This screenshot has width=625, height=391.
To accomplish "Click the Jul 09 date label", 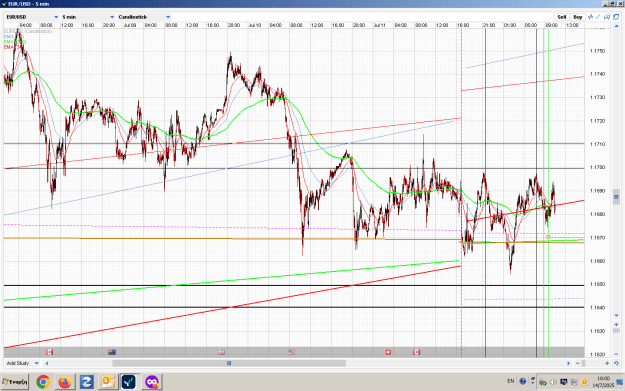I will point(130,25).
